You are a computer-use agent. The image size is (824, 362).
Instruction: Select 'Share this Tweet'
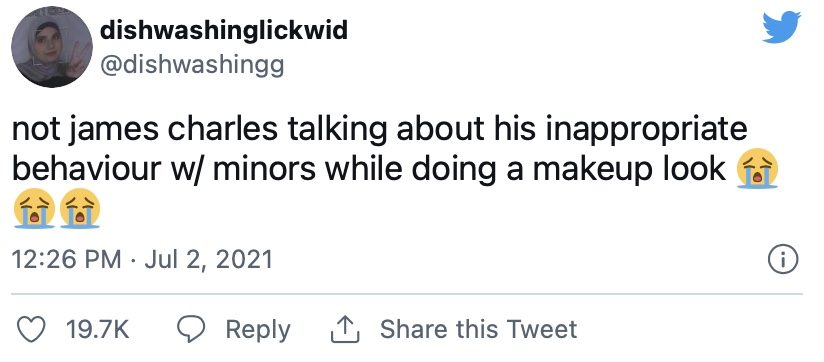click(x=478, y=329)
